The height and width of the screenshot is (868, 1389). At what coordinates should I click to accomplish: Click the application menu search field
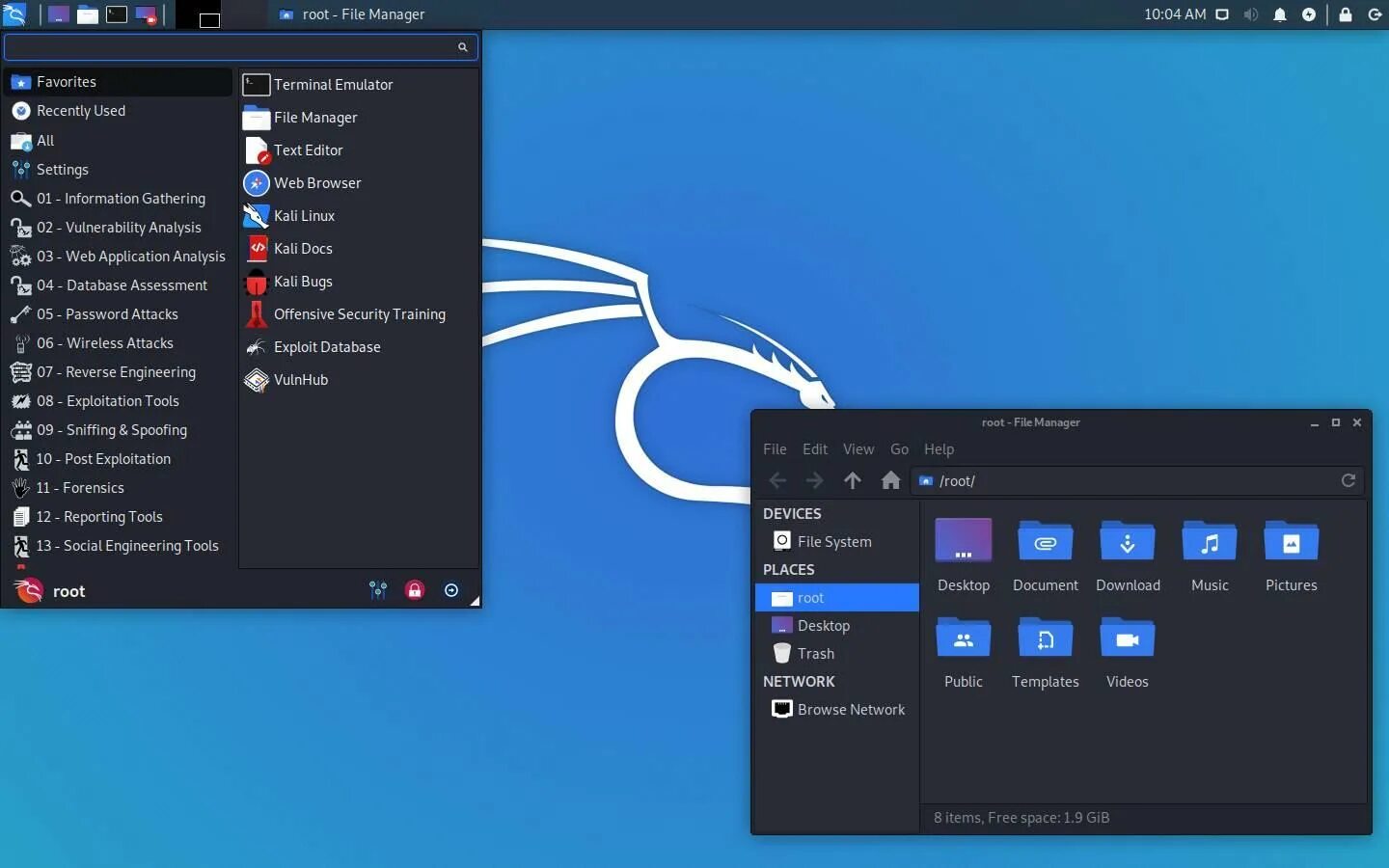tap(240, 46)
